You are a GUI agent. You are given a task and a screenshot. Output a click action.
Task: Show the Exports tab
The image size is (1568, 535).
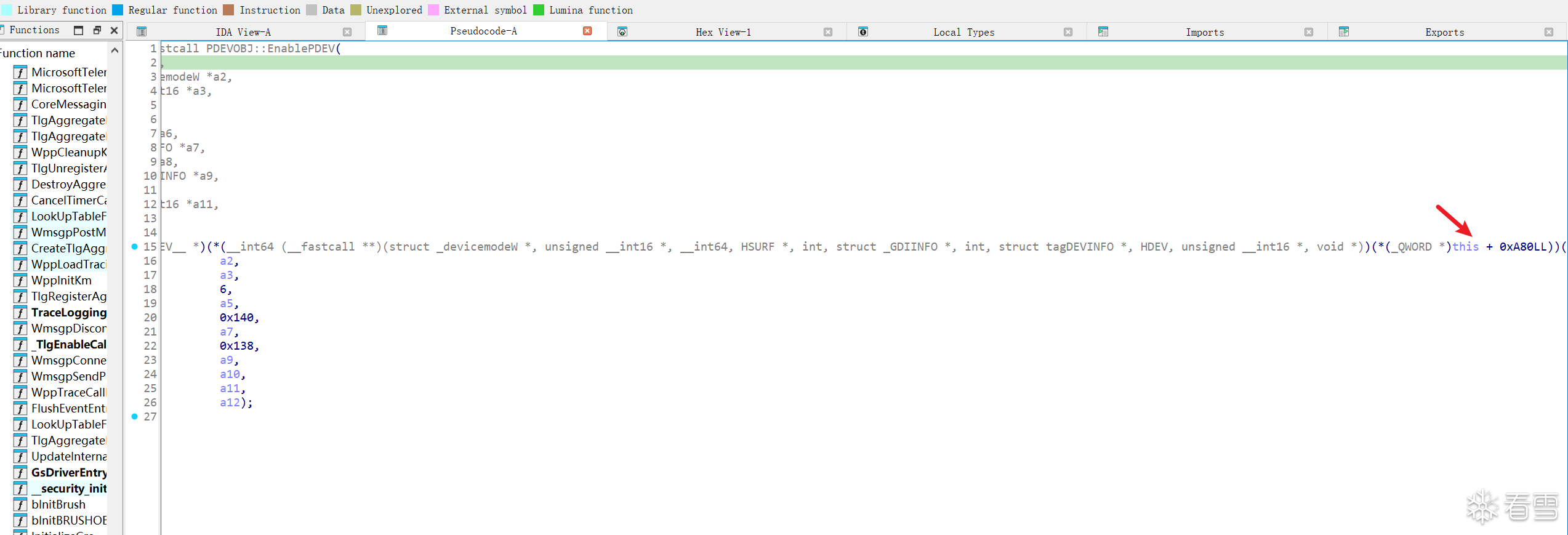click(1444, 32)
